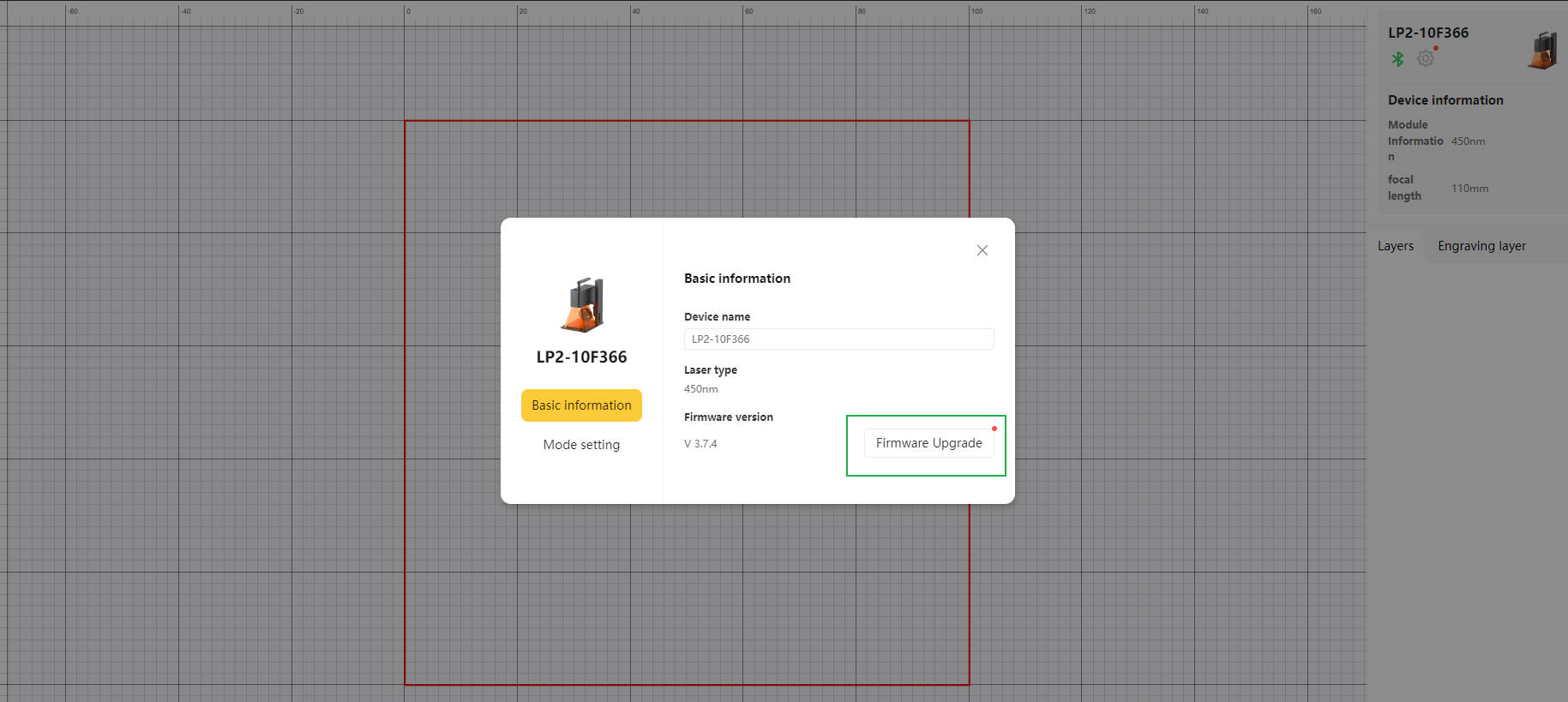Click the Firmware Upgrade button
The height and width of the screenshot is (702, 1568).
928,443
